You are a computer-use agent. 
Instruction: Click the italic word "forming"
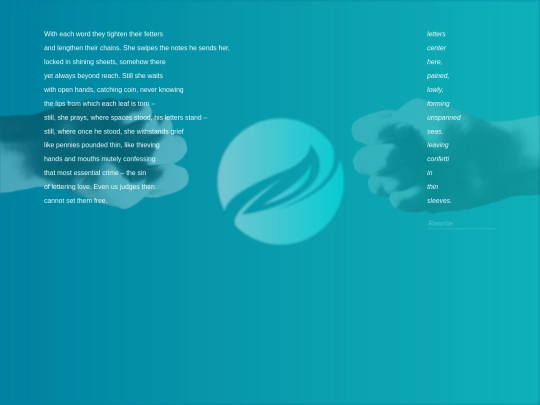pyautogui.click(x=438, y=104)
